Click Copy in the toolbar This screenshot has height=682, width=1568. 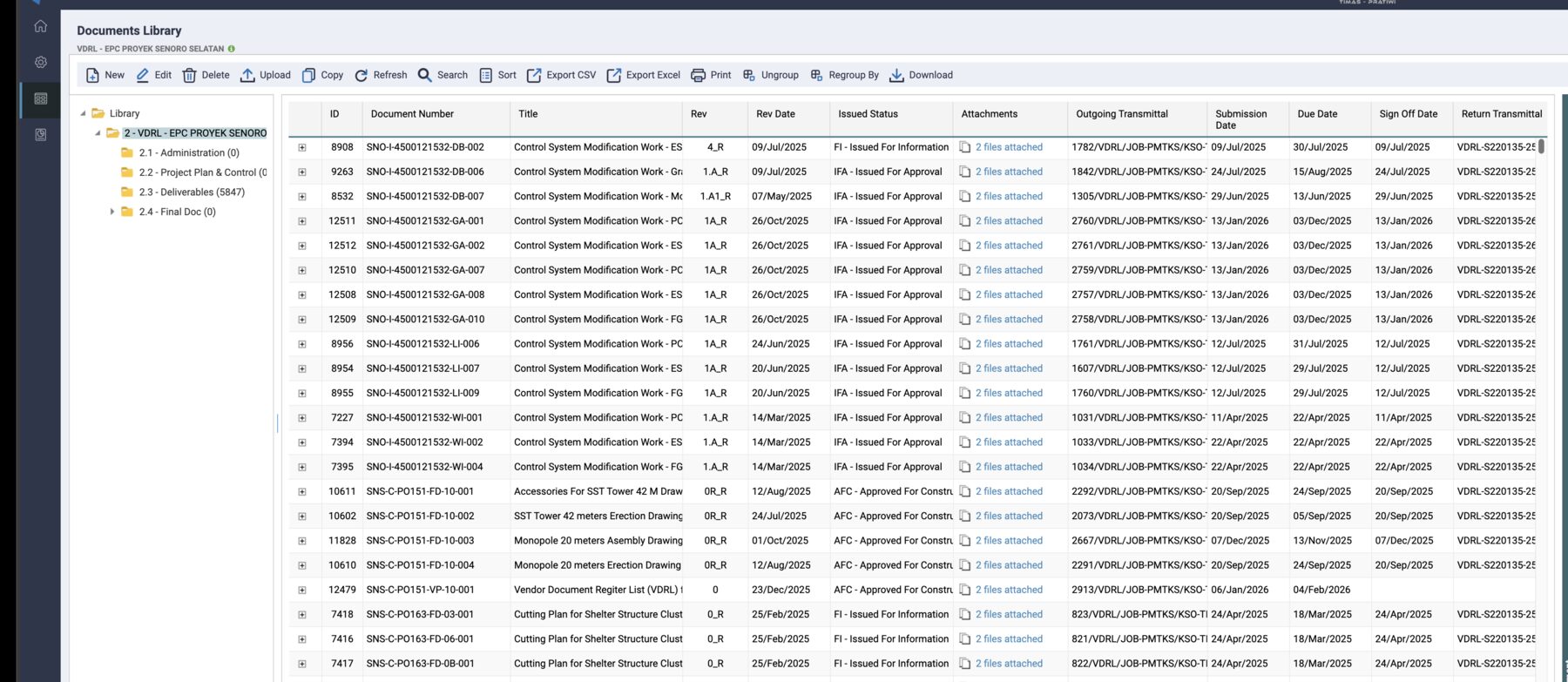point(322,75)
